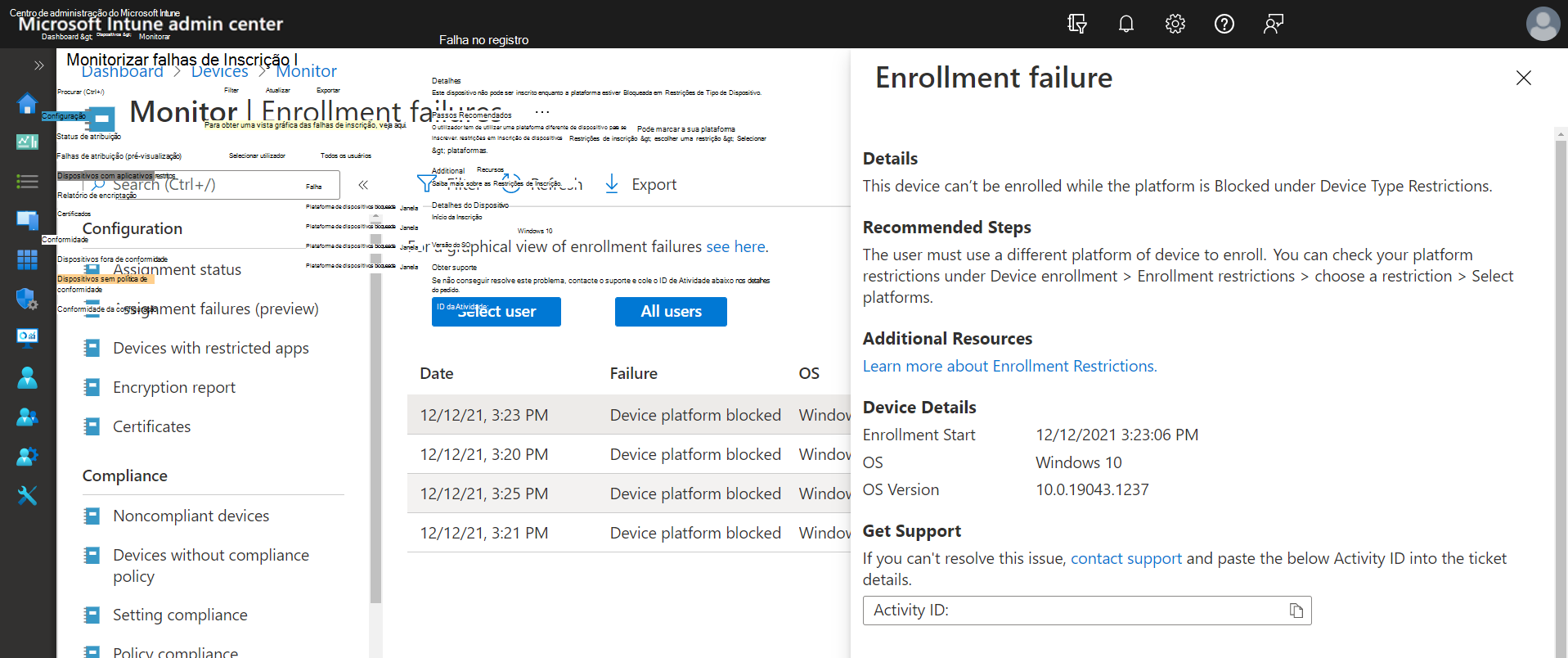1568x658 pixels.
Task: Open the notifications bell icon
Action: pos(1125,24)
